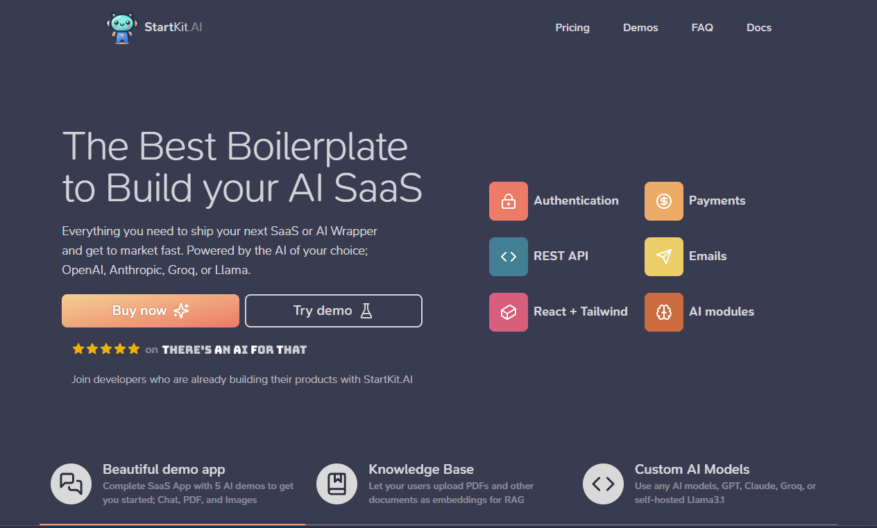Click the Custom AI Models code icon
This screenshot has width=877, height=528.
pos(603,484)
